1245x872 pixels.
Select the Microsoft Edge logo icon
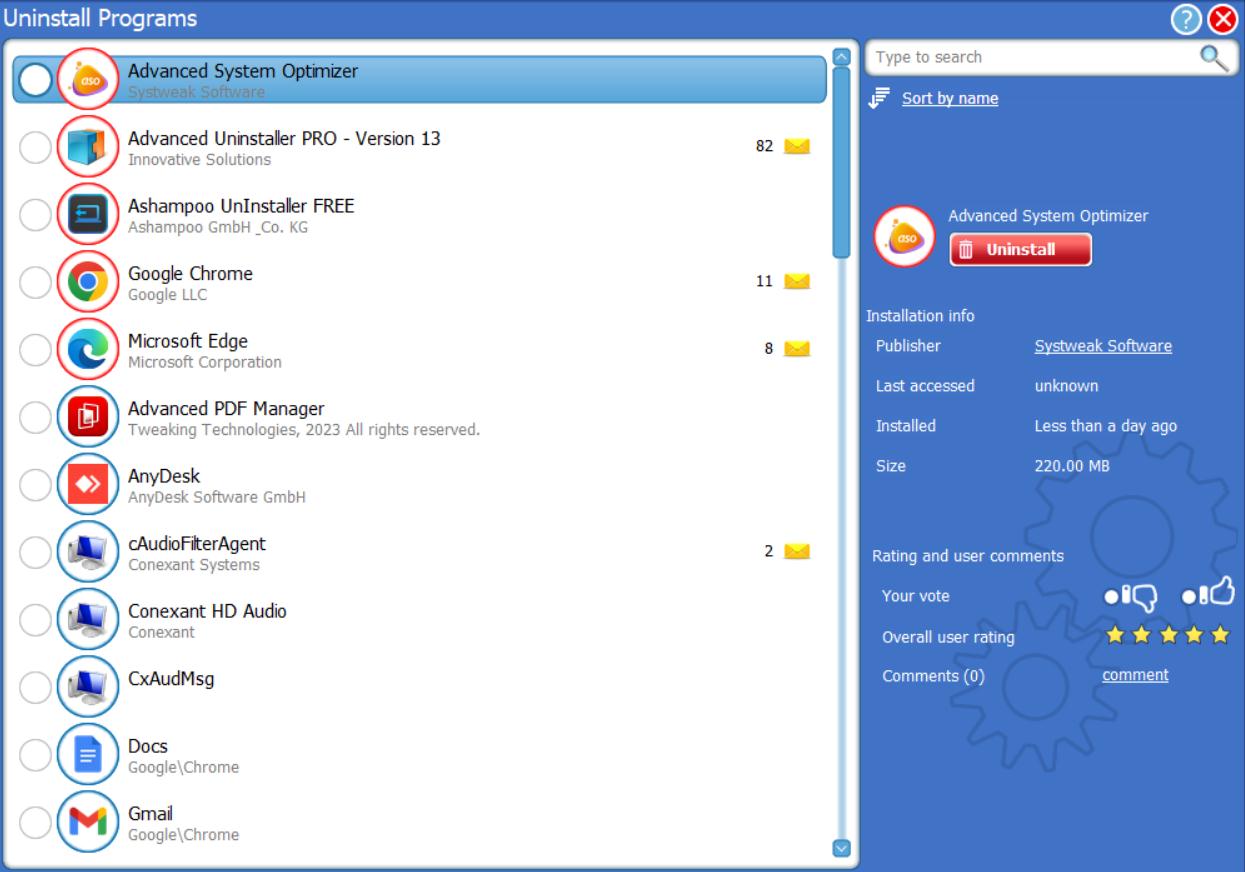(87, 348)
